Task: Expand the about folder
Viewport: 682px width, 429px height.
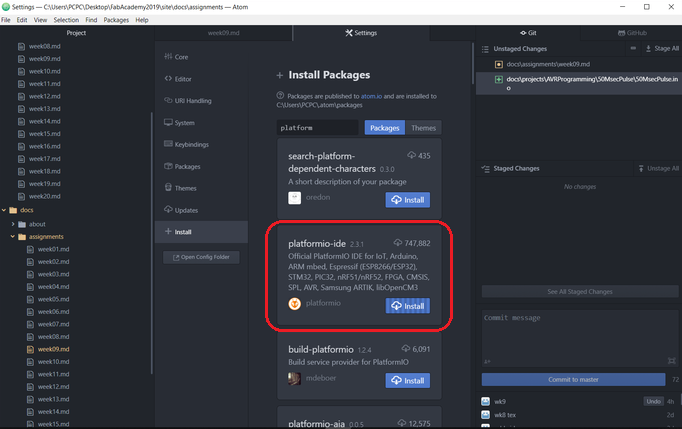Action: tap(12, 224)
